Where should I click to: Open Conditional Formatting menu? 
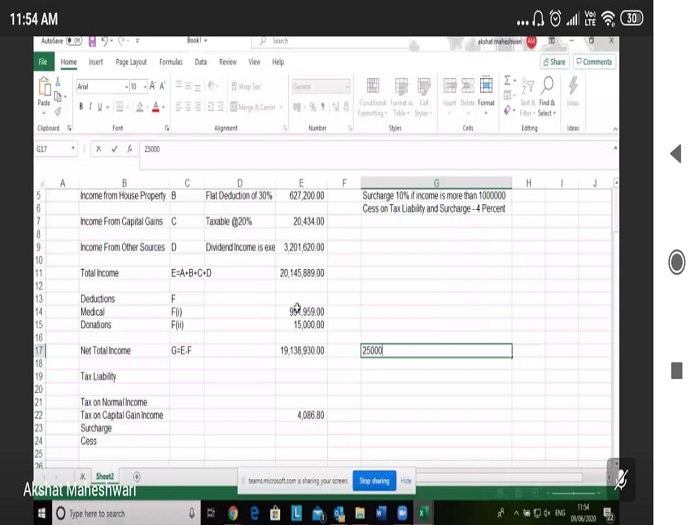tap(373, 97)
